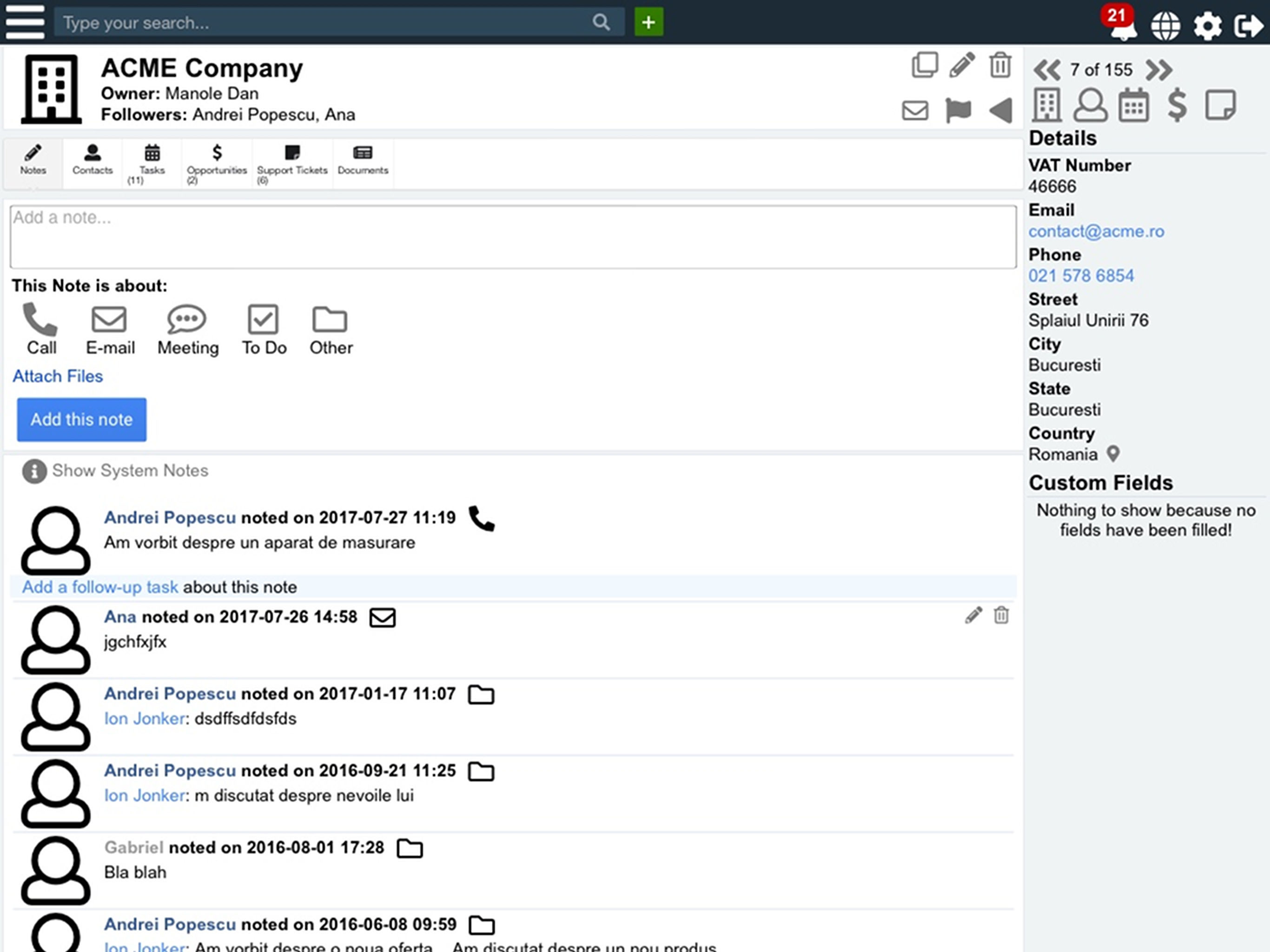This screenshot has width=1270, height=952.
Task: Click the building icon in right panel
Action: [x=1047, y=105]
